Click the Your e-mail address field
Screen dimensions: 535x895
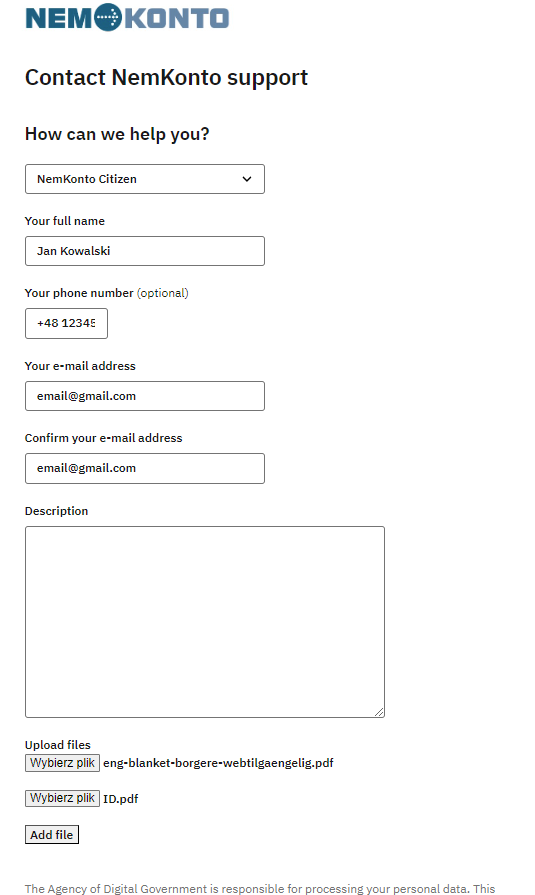click(x=145, y=396)
